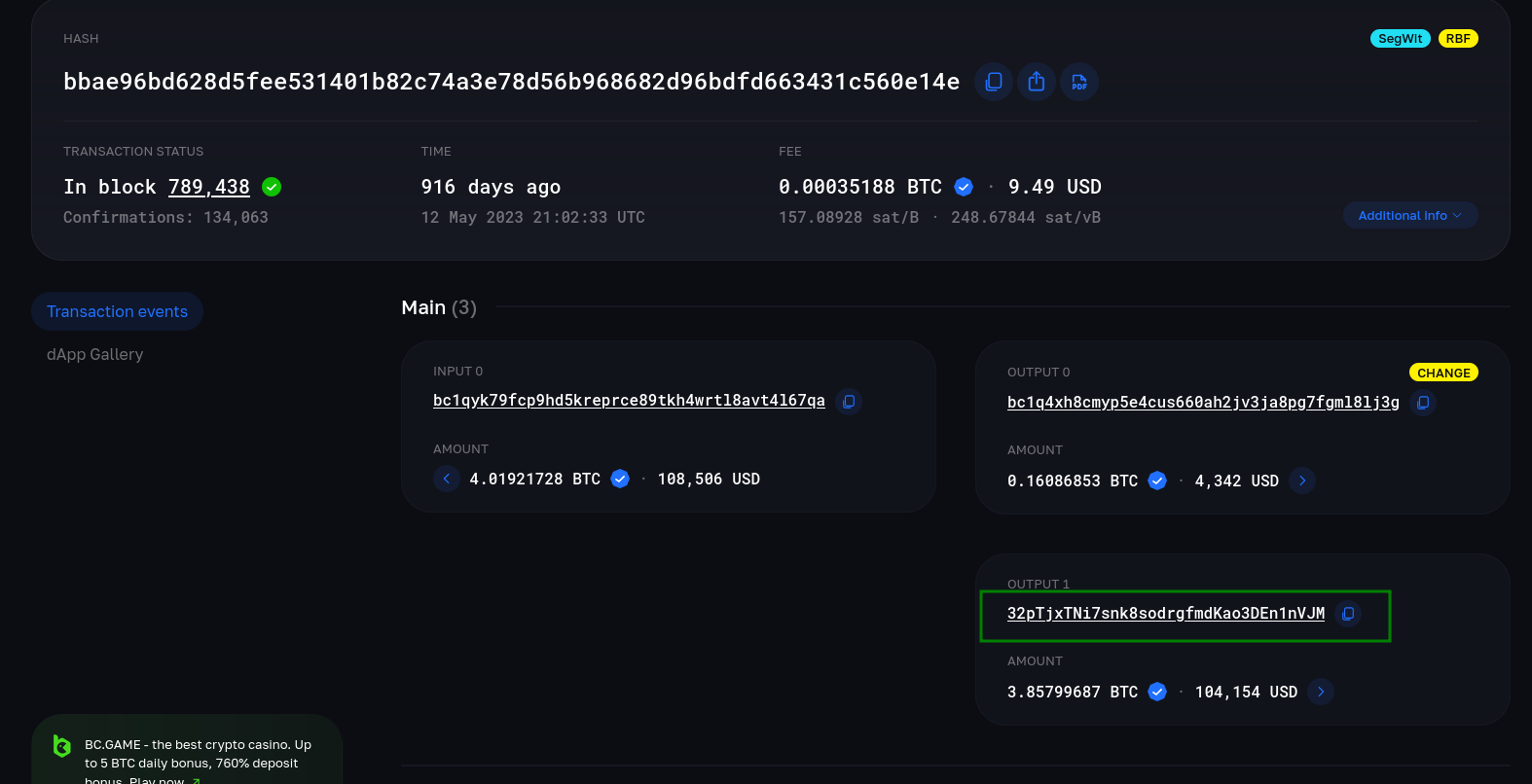
Task: Click the yellow CHANGE tag on OUTPUT 0
Action: tap(1443, 372)
